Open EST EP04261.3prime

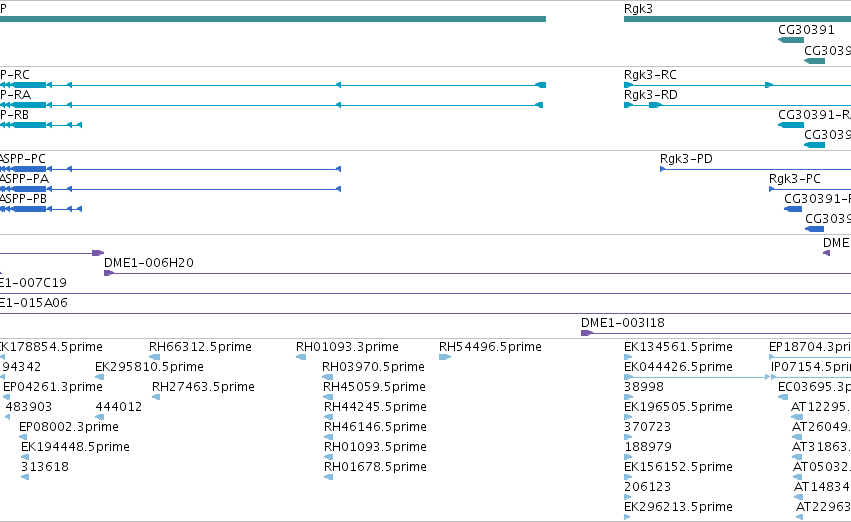pyautogui.click(x=53, y=387)
